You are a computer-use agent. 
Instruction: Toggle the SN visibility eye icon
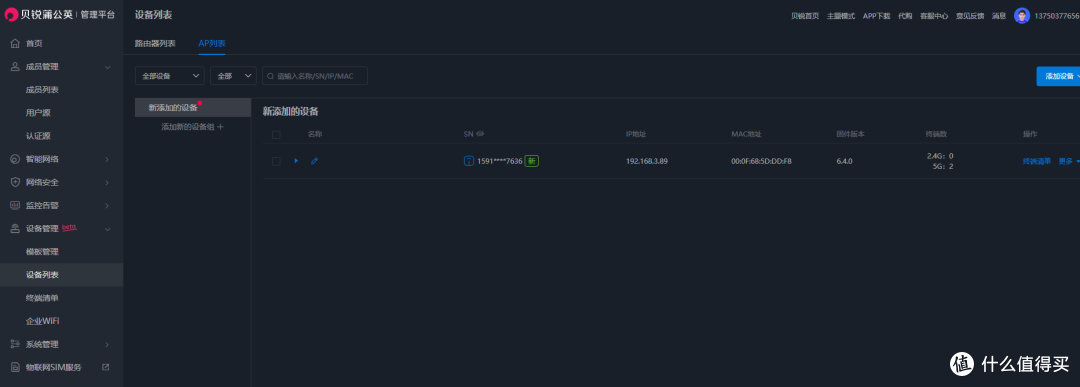(481, 134)
